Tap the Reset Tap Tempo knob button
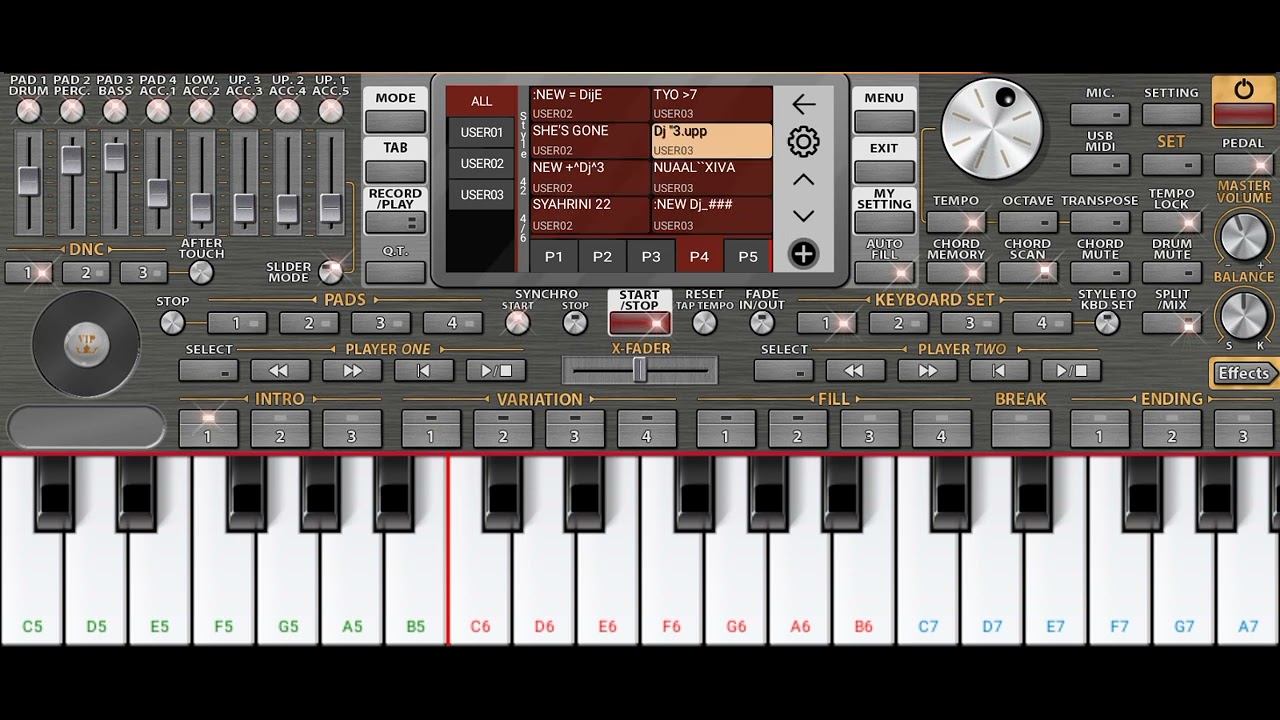The width and height of the screenshot is (1280, 720). coord(705,323)
